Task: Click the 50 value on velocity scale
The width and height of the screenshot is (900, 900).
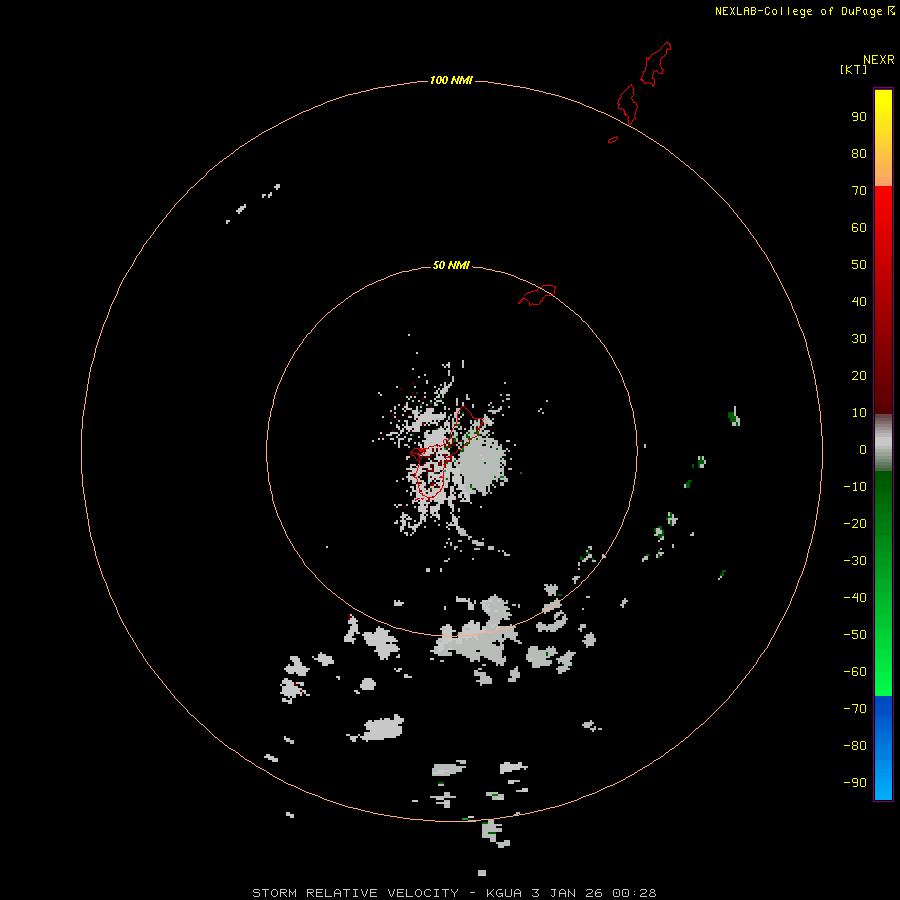Action: 859,265
